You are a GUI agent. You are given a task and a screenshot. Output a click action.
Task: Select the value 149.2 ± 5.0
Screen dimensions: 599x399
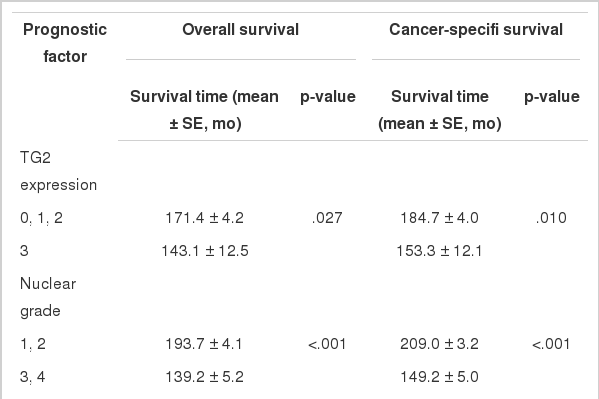coord(439,377)
